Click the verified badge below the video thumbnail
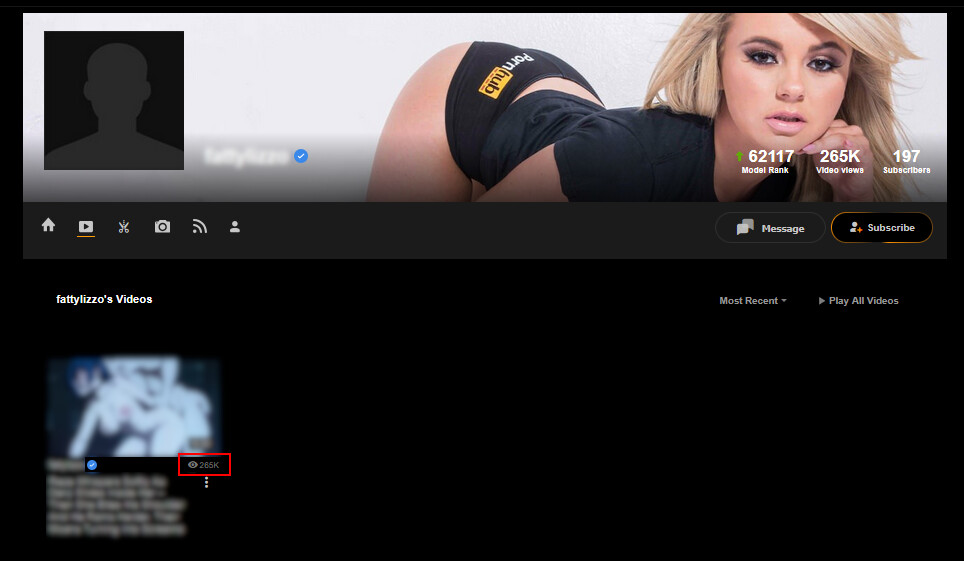The width and height of the screenshot is (964, 561). [92, 465]
